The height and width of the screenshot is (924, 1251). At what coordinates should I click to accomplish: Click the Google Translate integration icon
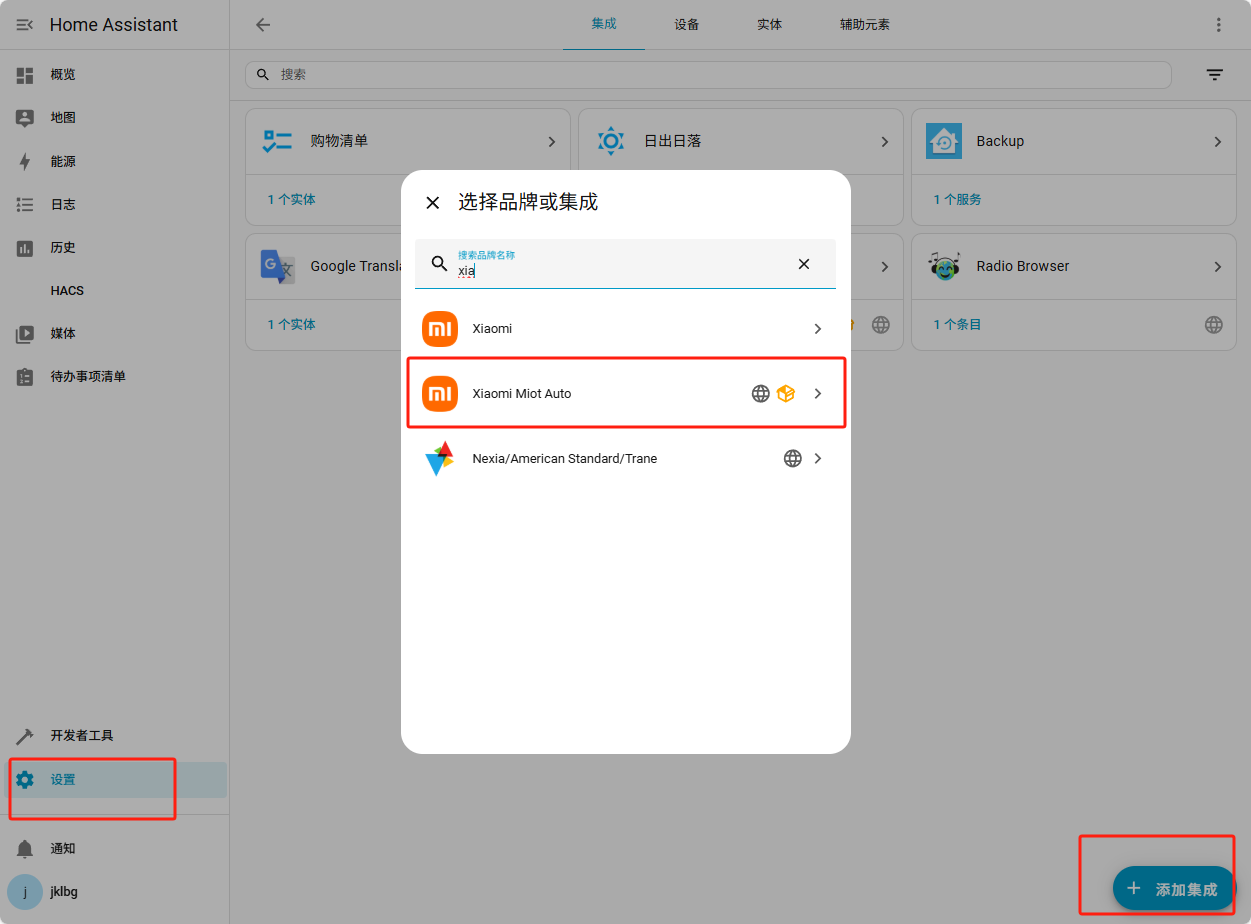point(277,266)
